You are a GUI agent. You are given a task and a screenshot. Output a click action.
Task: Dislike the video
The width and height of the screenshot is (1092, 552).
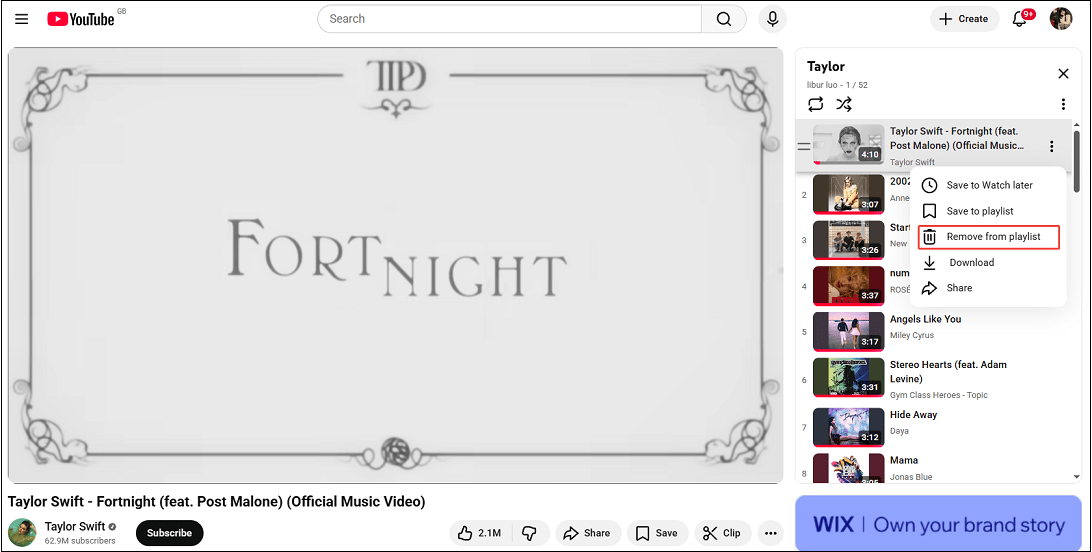point(530,533)
